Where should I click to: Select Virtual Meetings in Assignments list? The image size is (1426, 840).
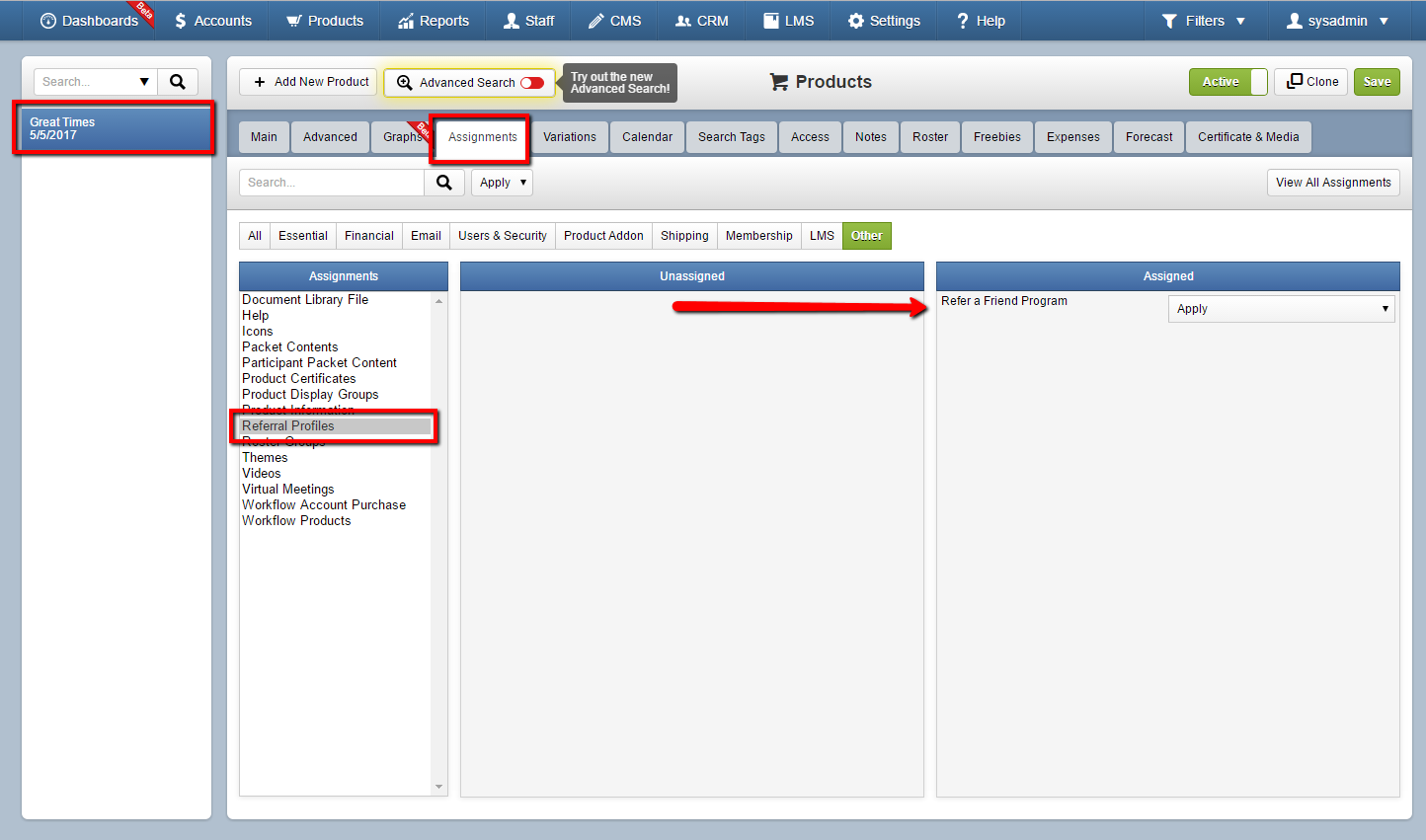point(288,490)
